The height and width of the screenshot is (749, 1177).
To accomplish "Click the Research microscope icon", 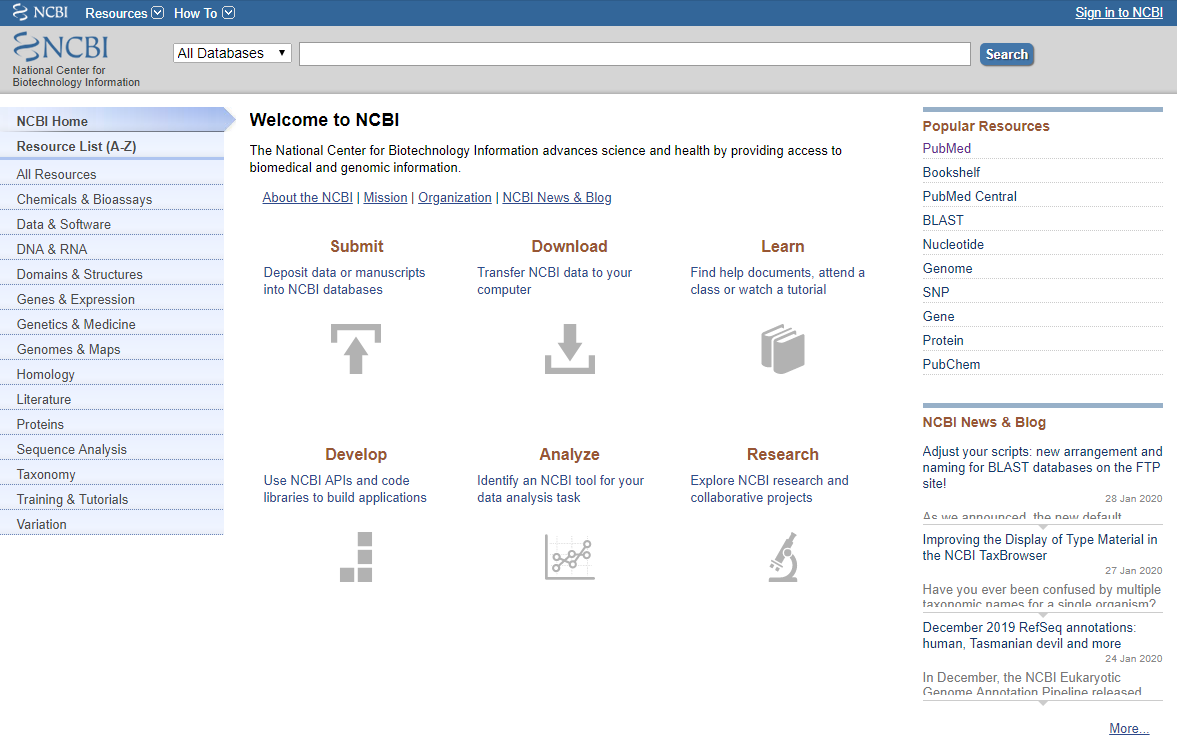I will point(783,557).
